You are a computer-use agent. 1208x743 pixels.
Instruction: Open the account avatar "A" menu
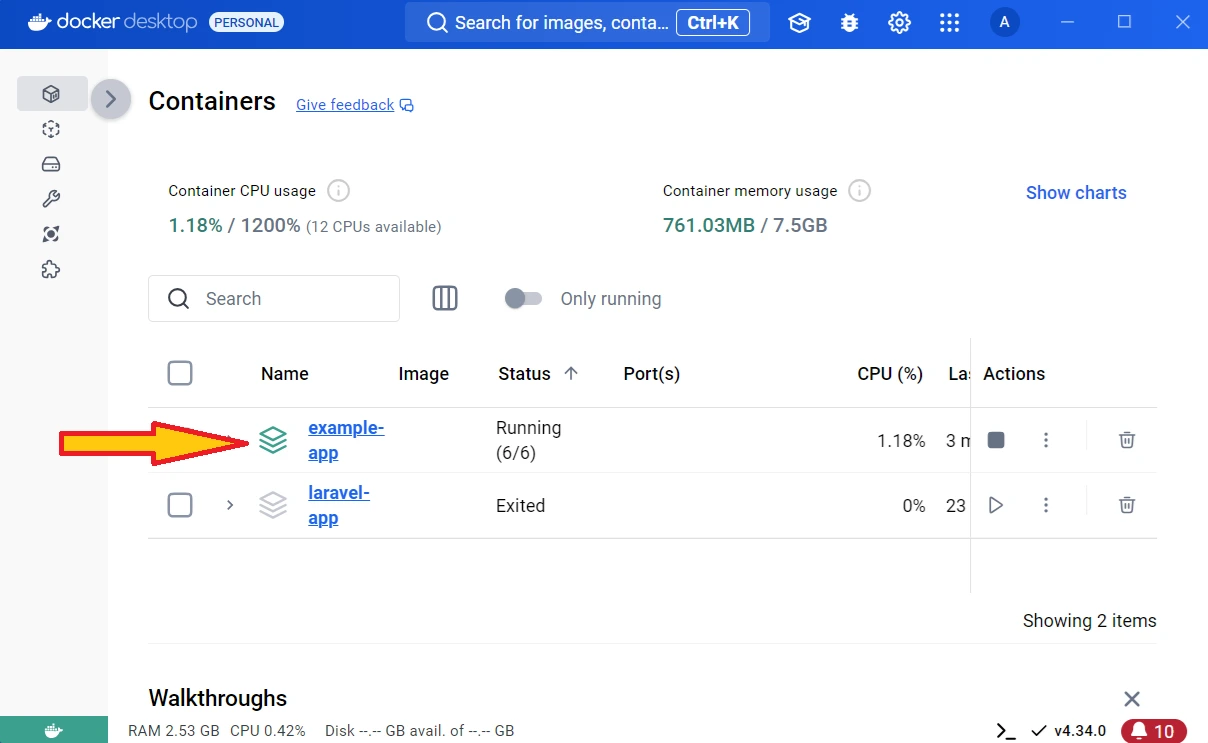tap(1004, 23)
